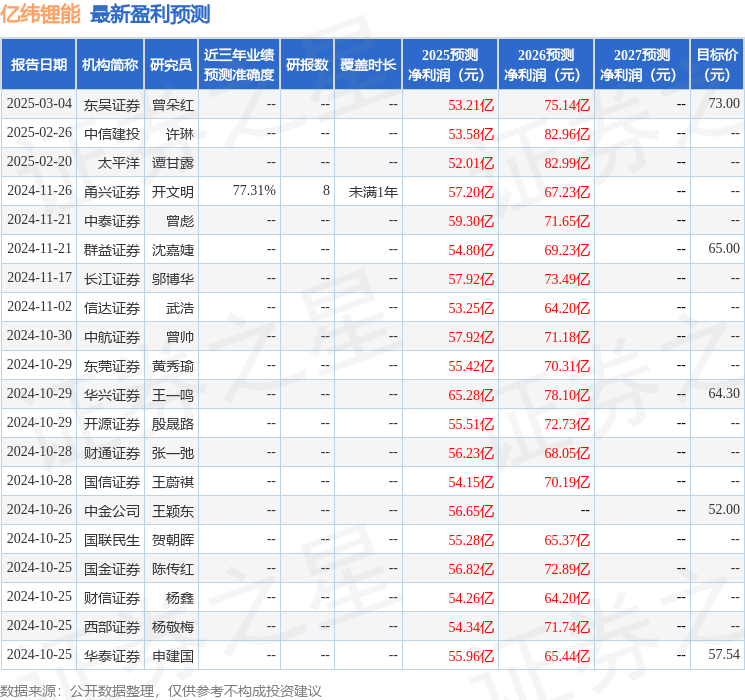Viewport: 745px width, 700px height.
Task: Select institution cell 甬兴证券
Action: coord(112,192)
